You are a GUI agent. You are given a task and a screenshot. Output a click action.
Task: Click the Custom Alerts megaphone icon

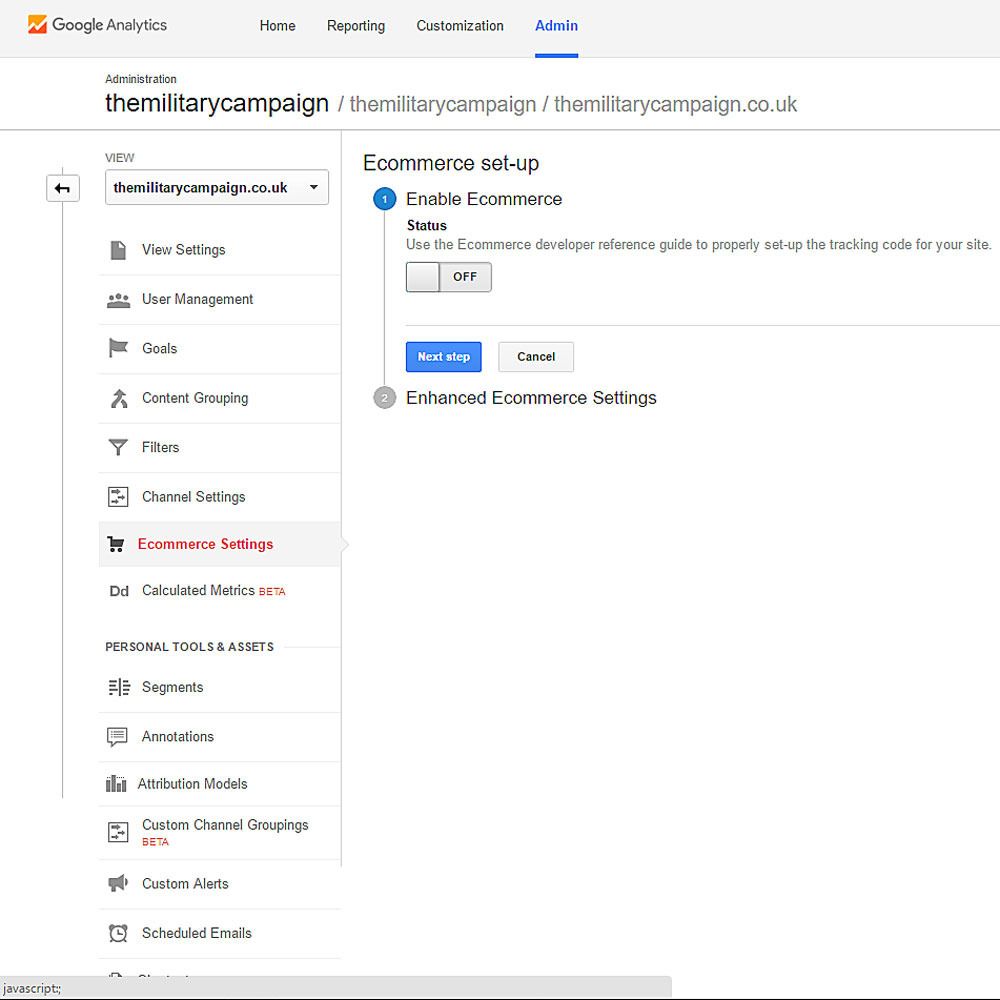118,883
